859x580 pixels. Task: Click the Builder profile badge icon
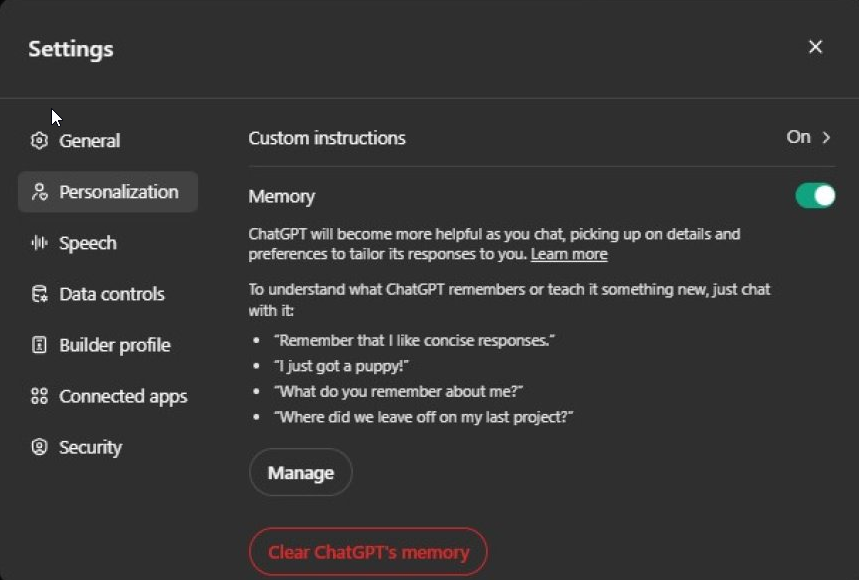coord(39,345)
